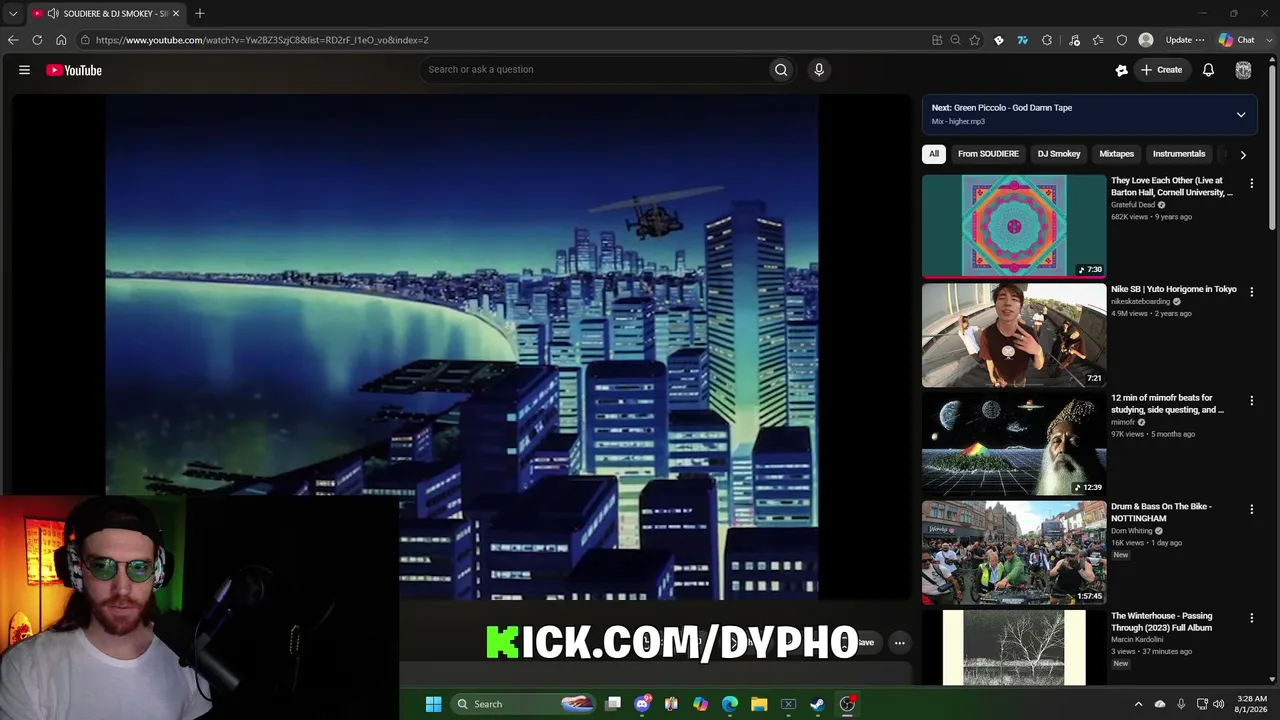This screenshot has height=720, width=1280.
Task: Visit the mimofr channel link
Action: click(1123, 422)
